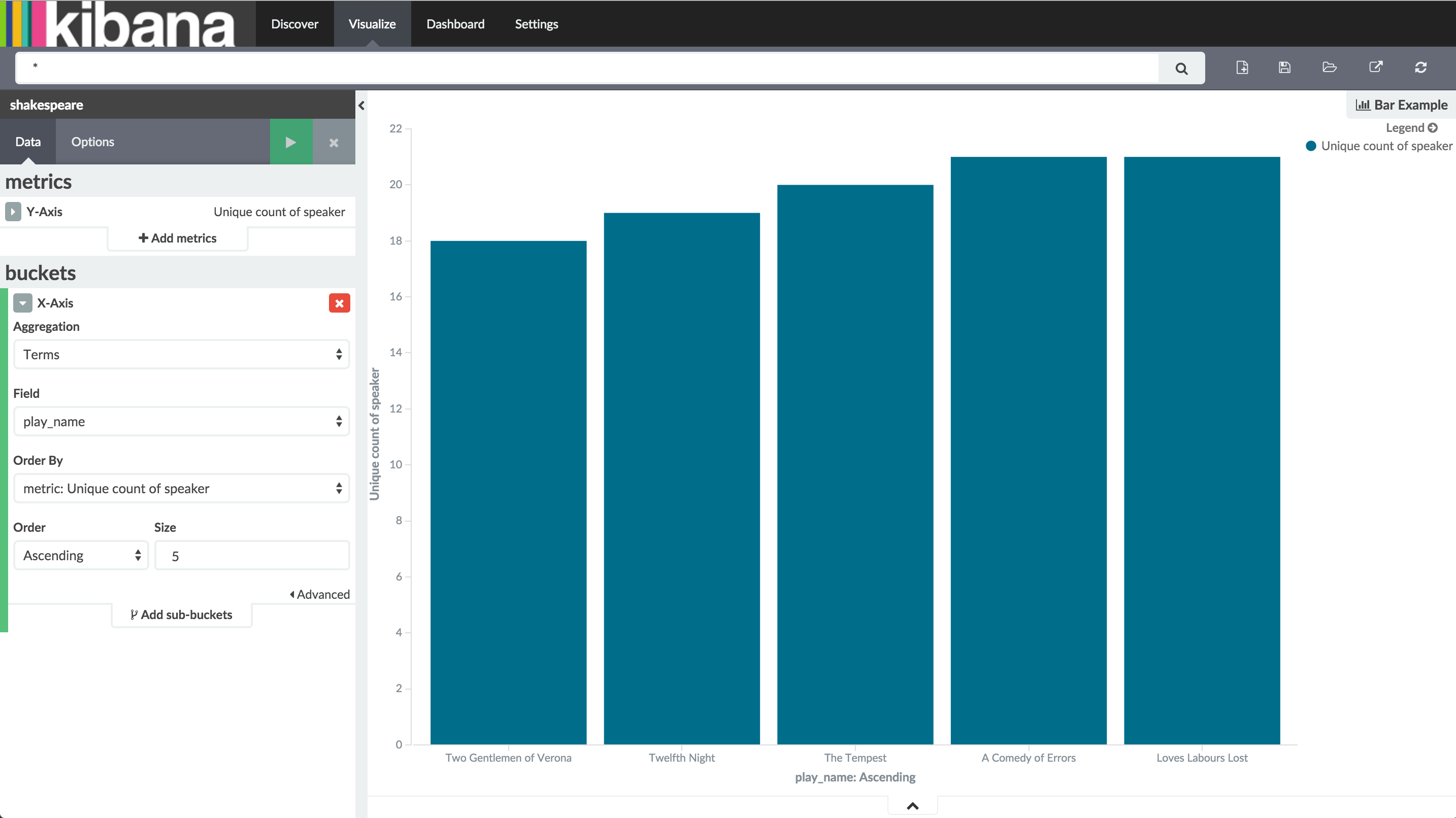Apply changes with the green play button
This screenshot has width=1456, height=818.
[291, 142]
